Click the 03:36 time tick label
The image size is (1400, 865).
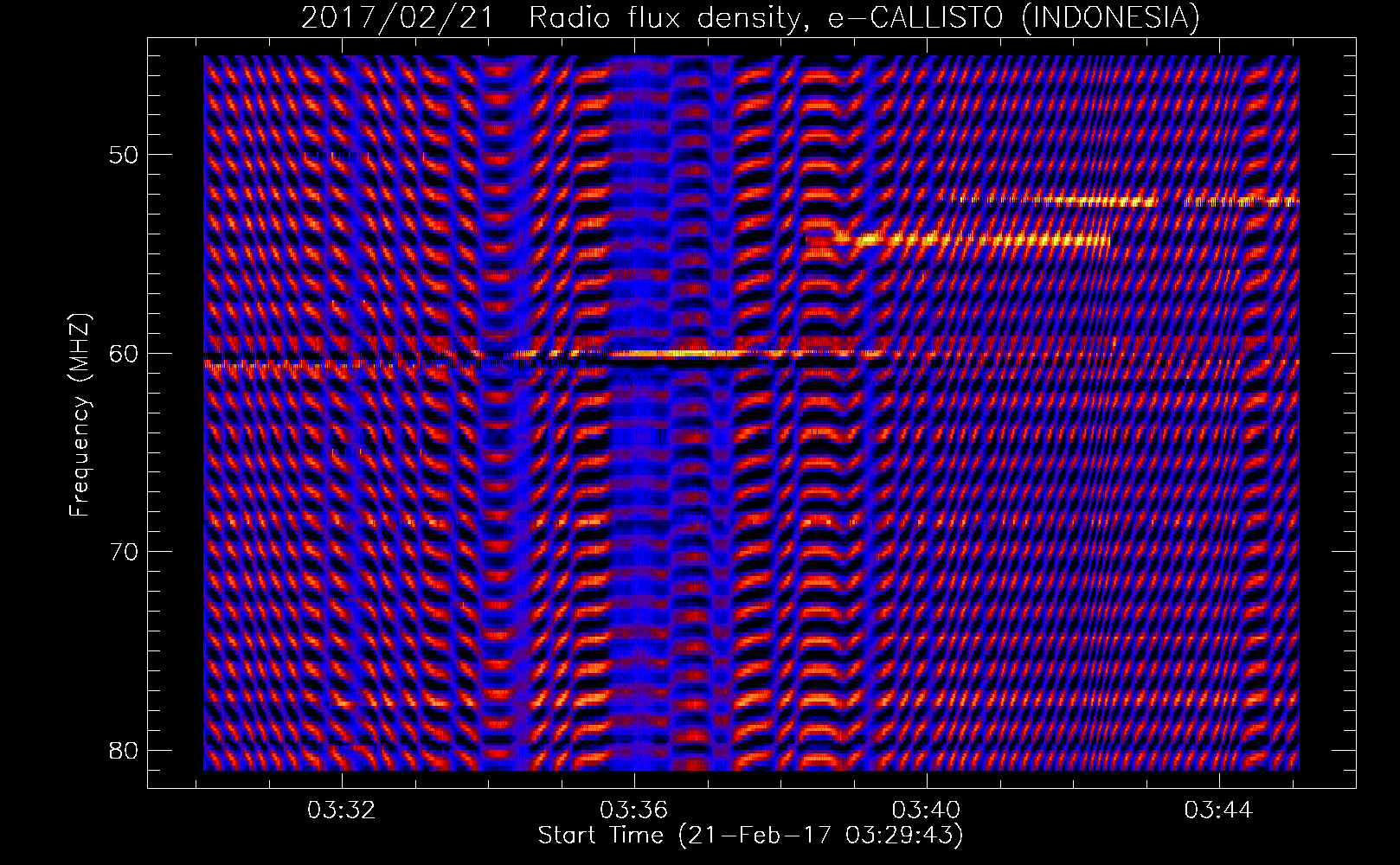[x=635, y=811]
